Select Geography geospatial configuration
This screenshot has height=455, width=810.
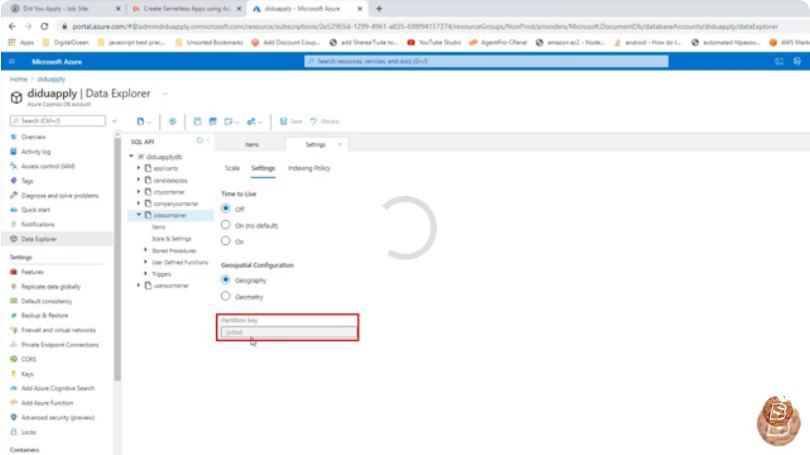click(226, 280)
